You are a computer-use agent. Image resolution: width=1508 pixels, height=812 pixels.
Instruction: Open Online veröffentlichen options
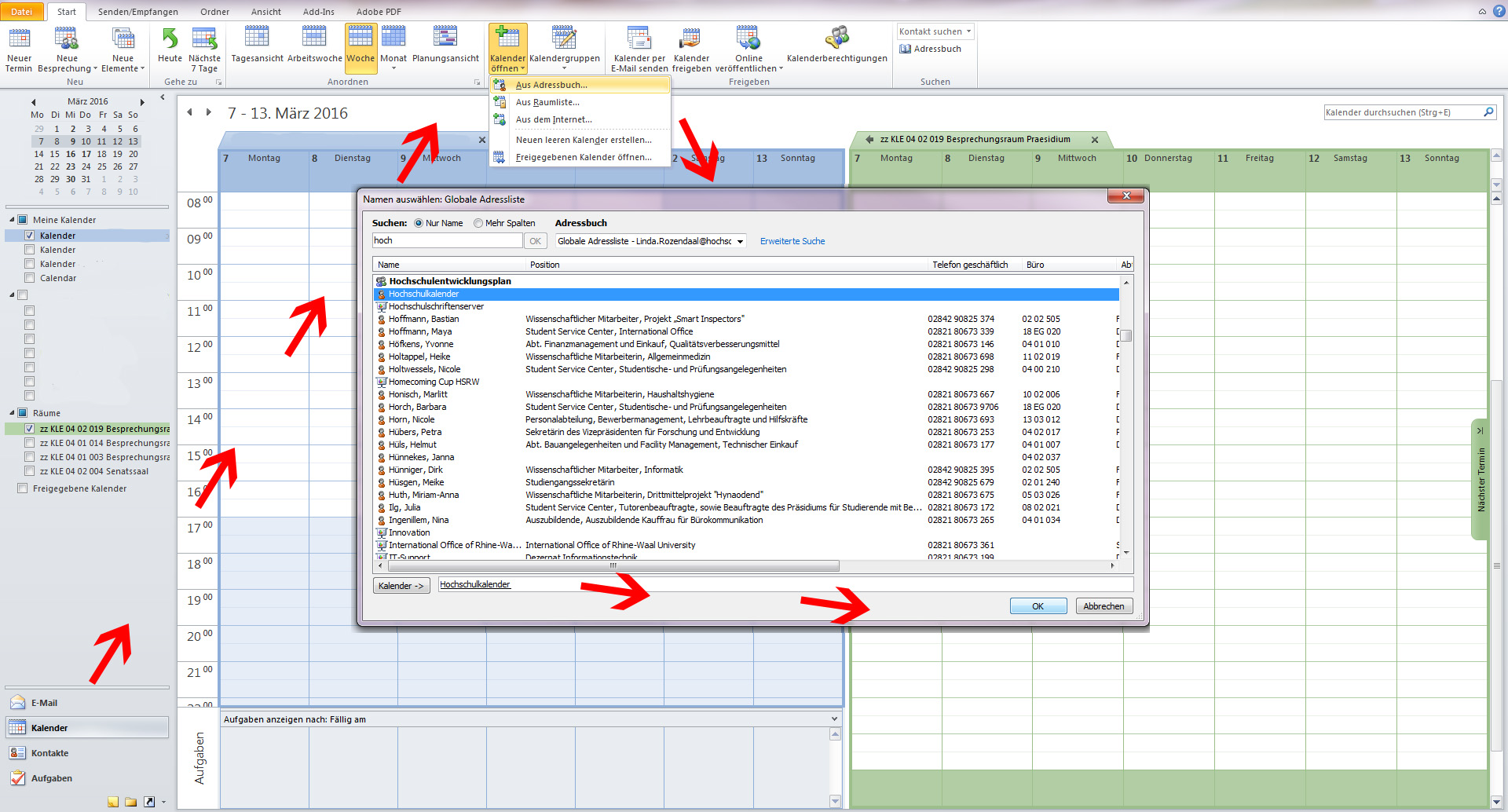point(749,50)
